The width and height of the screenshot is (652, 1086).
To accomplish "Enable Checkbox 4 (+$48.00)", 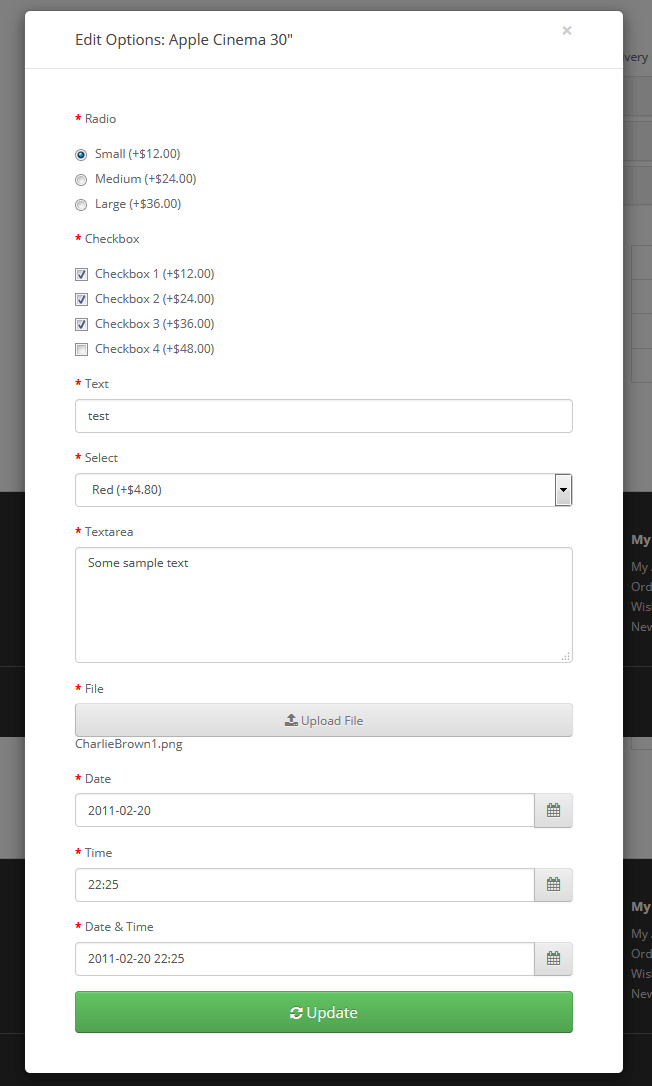I will [x=81, y=349].
